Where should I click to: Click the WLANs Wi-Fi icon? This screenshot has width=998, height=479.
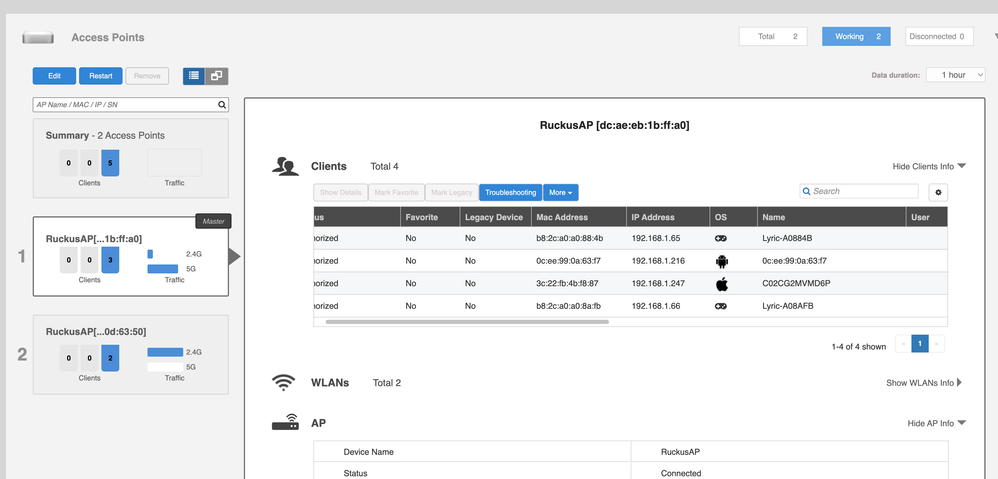284,383
